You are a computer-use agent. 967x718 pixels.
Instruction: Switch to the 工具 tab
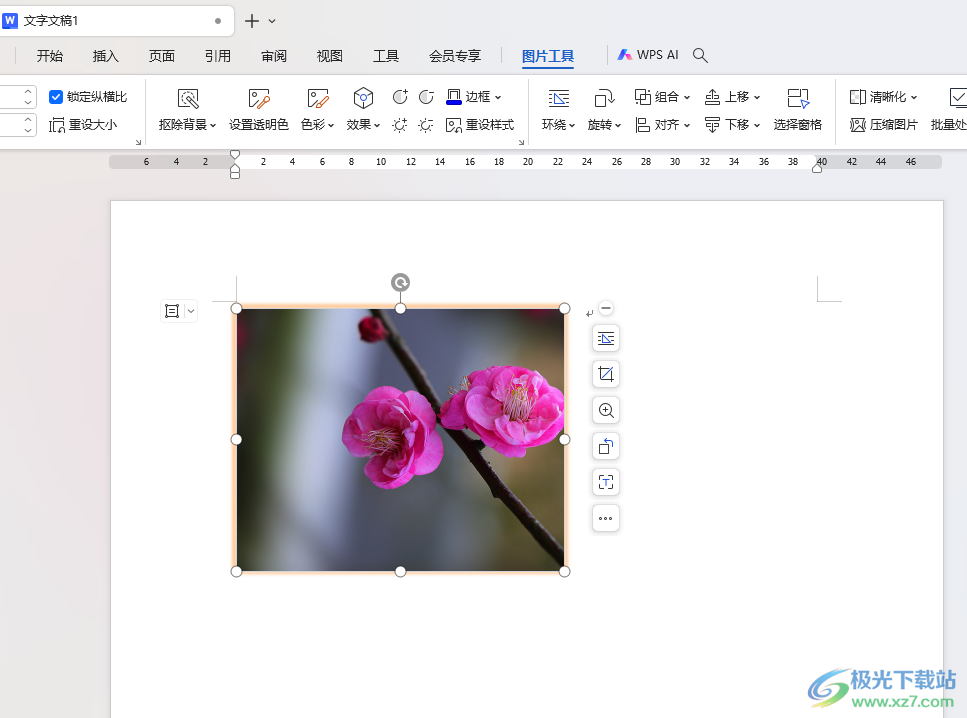[x=386, y=56]
